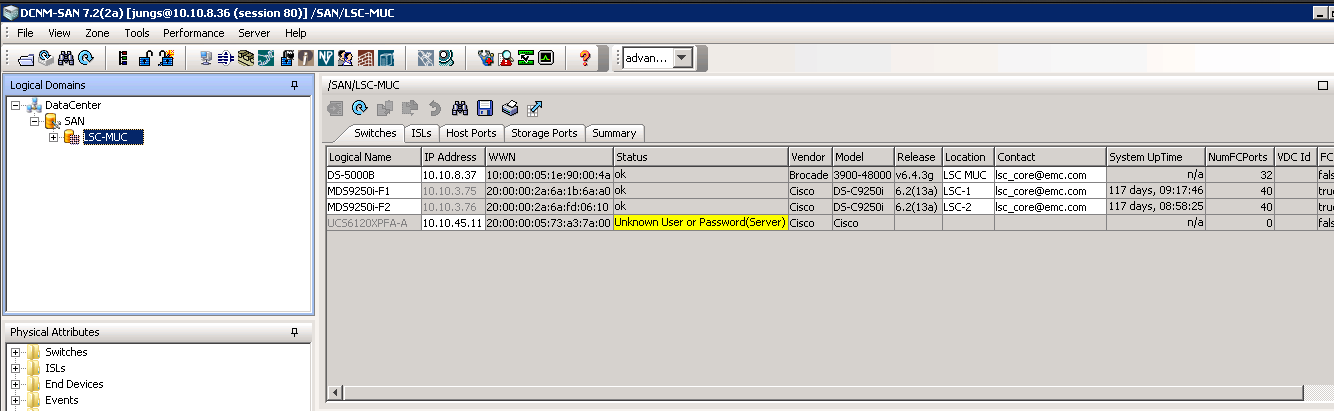Expand the ISLs folder in Physical Attributes
This screenshot has height=411, width=1334.
click(x=16, y=368)
